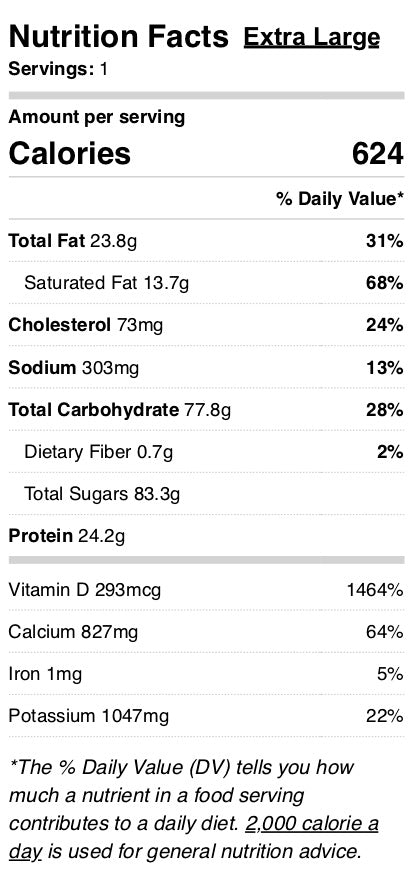Viewport: 415px width, 881px height.
Task: Select the Sodium 303mg row
Action: pyautogui.click(x=207, y=368)
